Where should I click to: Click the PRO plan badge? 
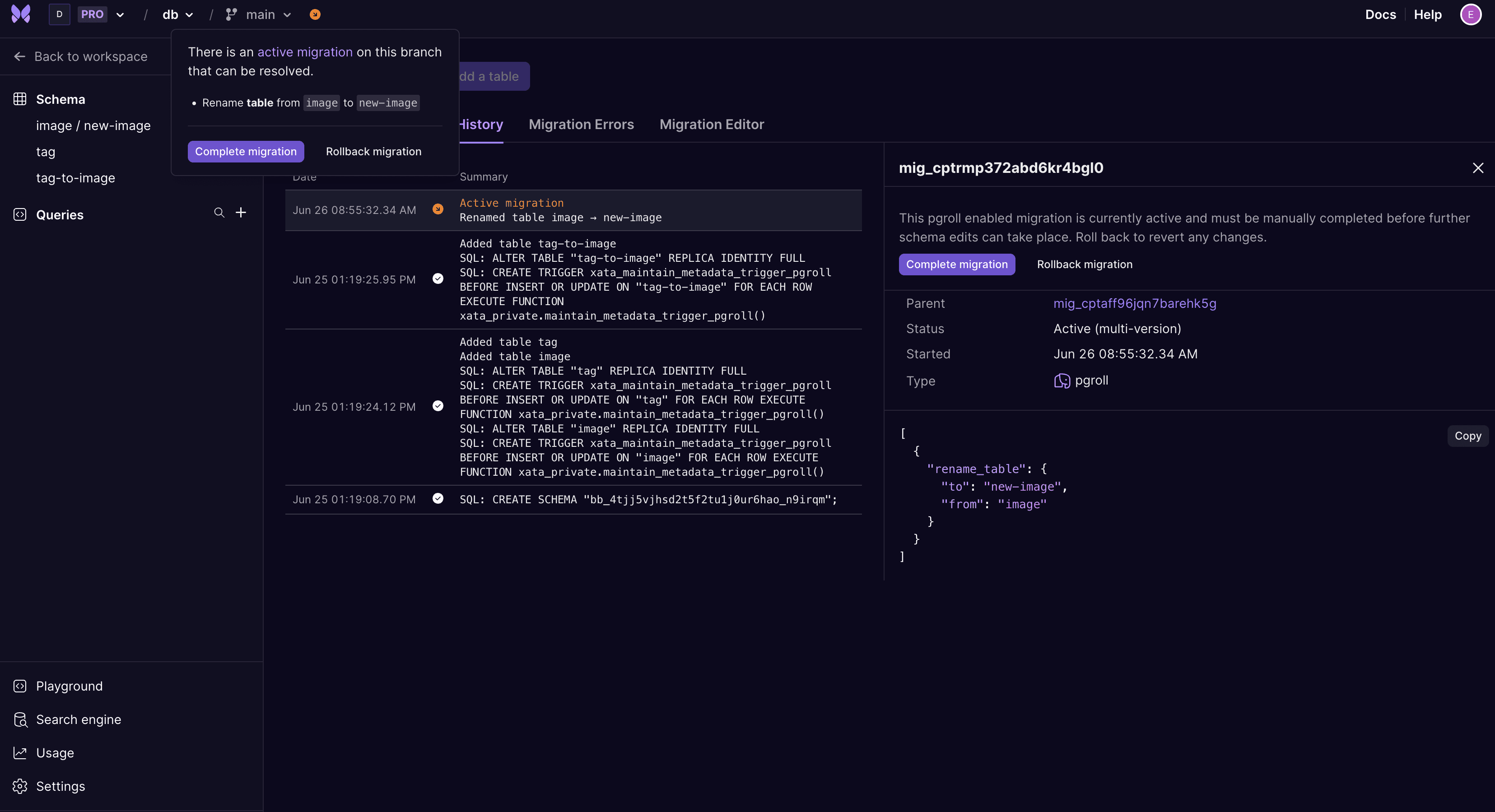tap(92, 14)
